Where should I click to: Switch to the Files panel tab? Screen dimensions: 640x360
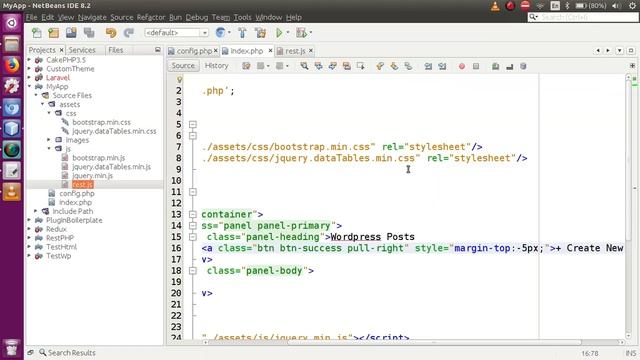click(116, 50)
